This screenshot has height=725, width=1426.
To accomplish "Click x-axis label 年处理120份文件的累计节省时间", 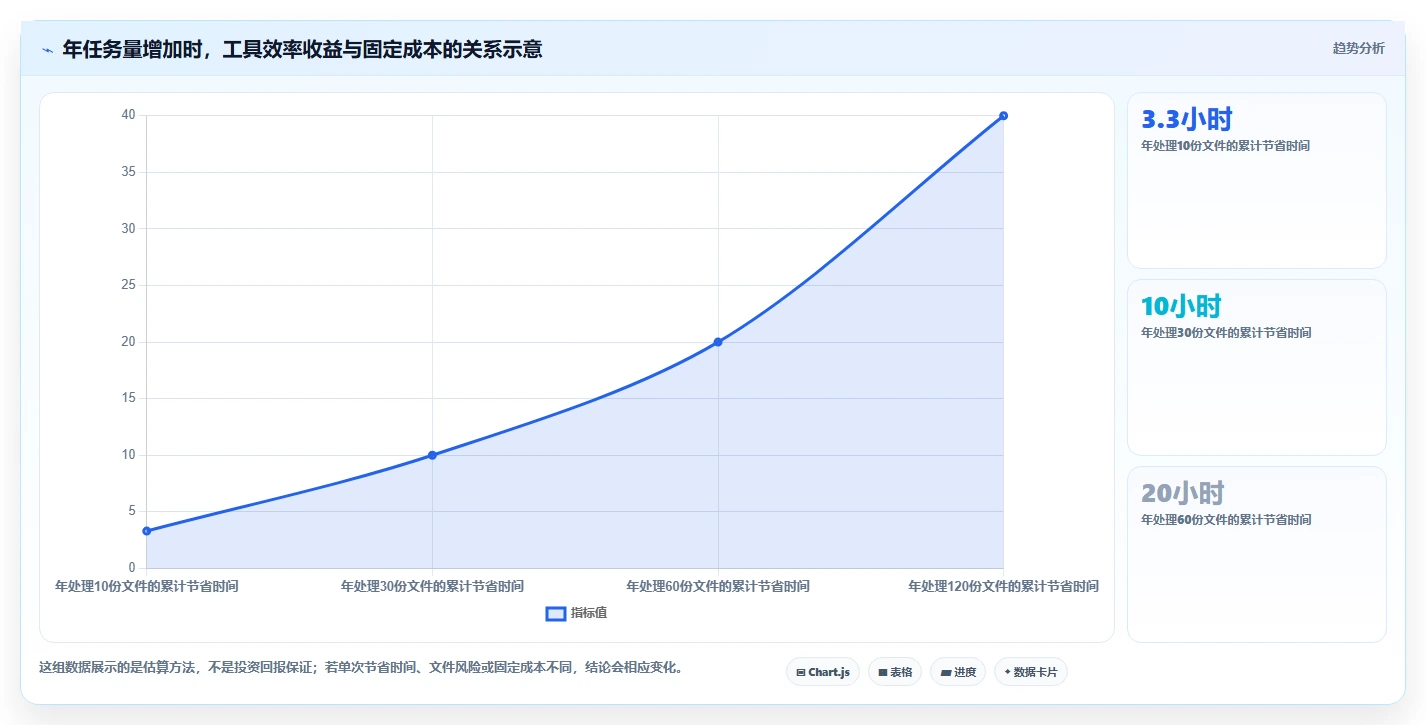I will (x=1003, y=586).
